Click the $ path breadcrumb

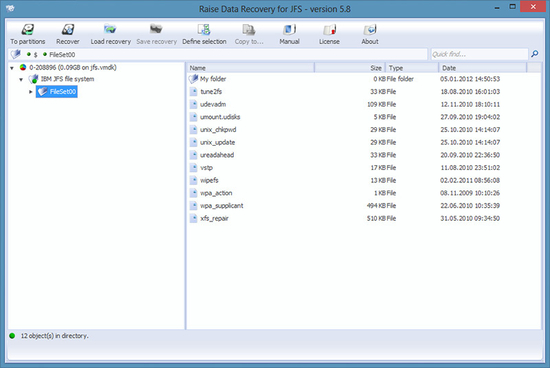tap(35, 55)
